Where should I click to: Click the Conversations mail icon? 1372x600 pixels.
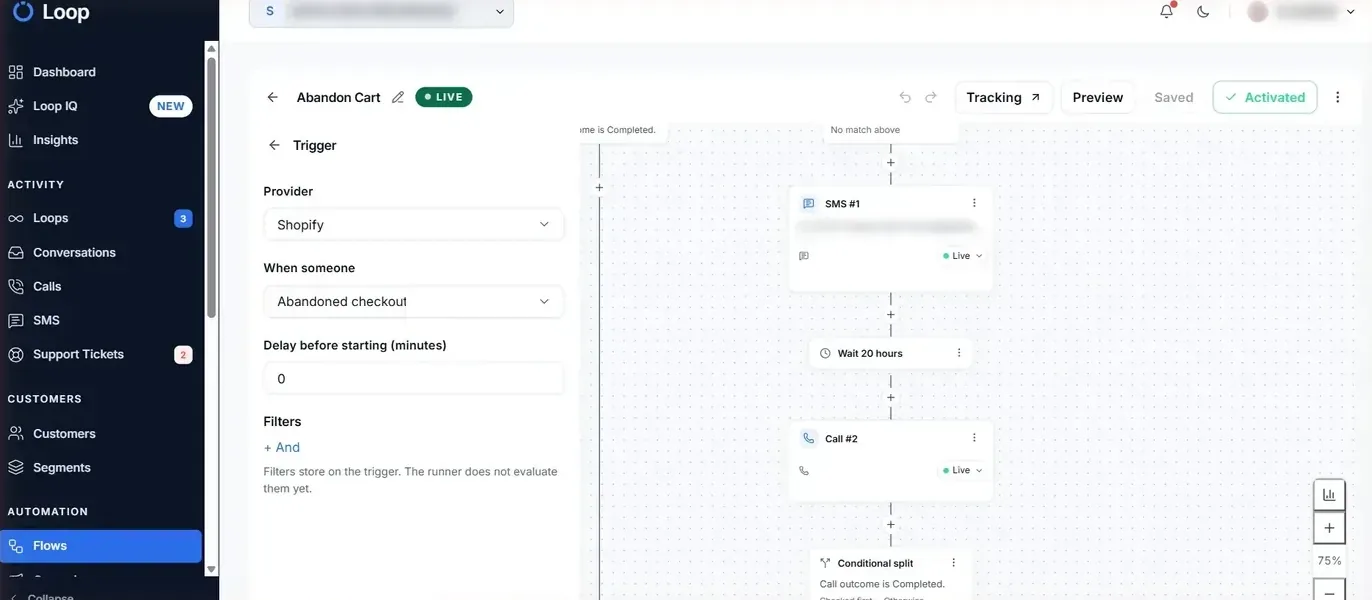click(x=15, y=252)
